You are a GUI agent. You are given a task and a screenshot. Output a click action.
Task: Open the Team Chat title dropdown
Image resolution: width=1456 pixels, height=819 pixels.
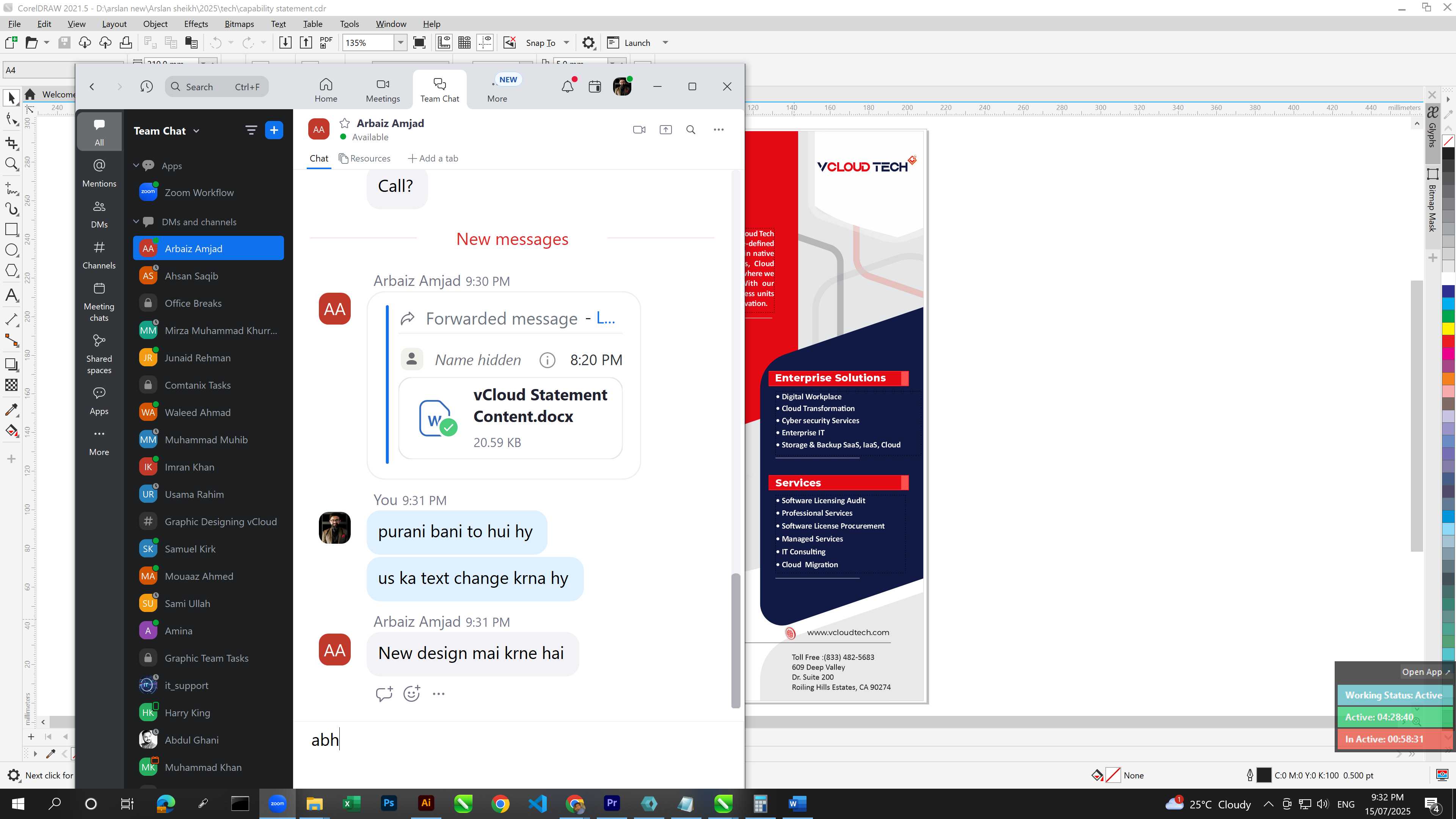(x=196, y=131)
